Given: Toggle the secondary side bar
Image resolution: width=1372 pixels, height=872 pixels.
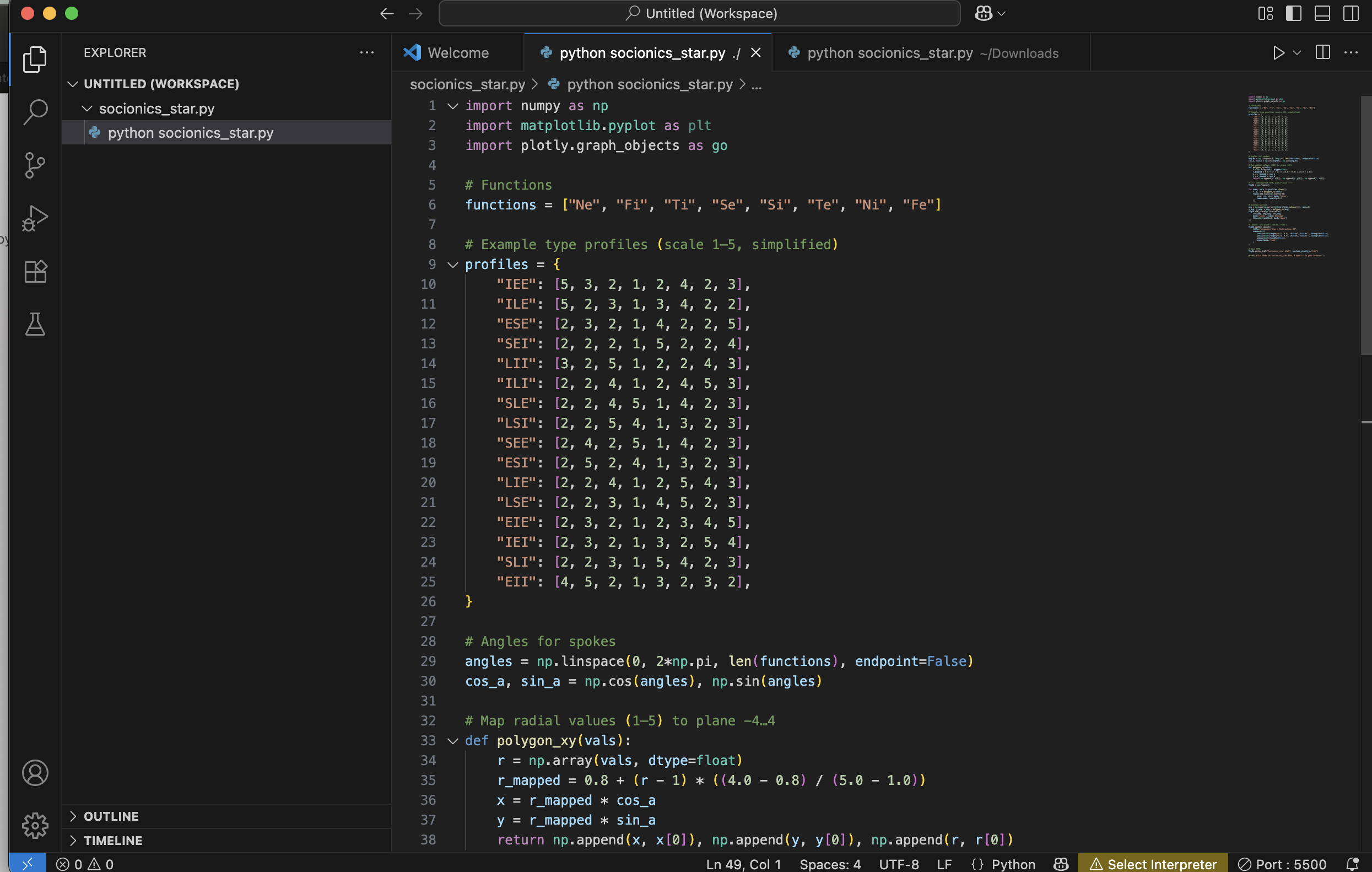Looking at the screenshot, I should point(1351,14).
